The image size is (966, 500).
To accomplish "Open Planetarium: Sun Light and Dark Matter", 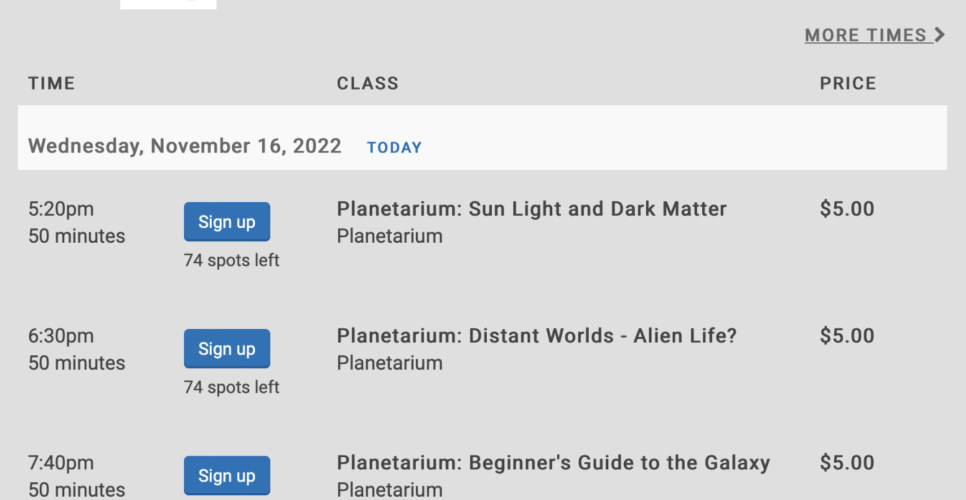I will pos(532,209).
